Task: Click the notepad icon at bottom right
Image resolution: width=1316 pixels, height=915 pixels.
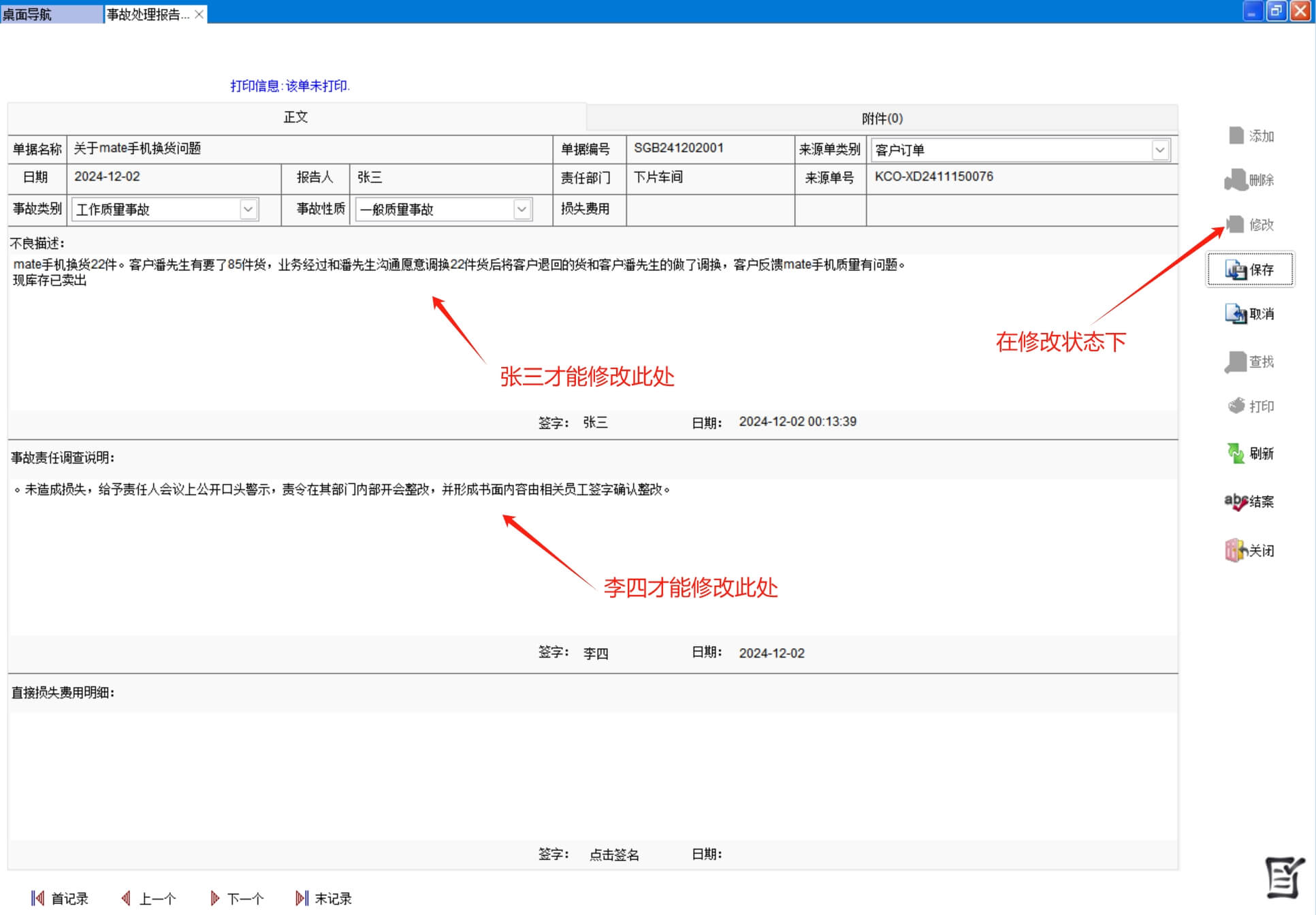Action: click(1284, 878)
